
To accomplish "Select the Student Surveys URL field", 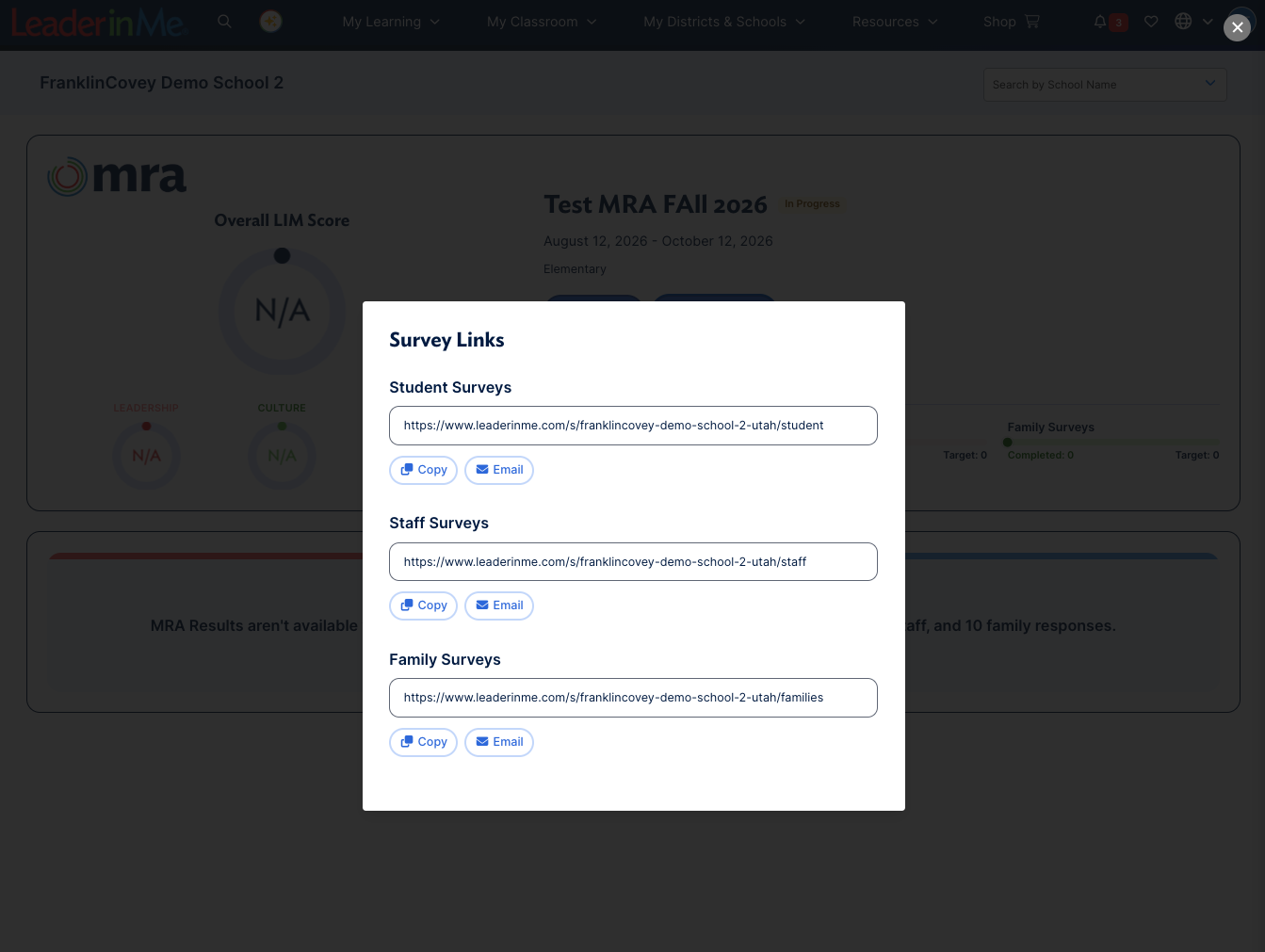I will tap(633, 426).
